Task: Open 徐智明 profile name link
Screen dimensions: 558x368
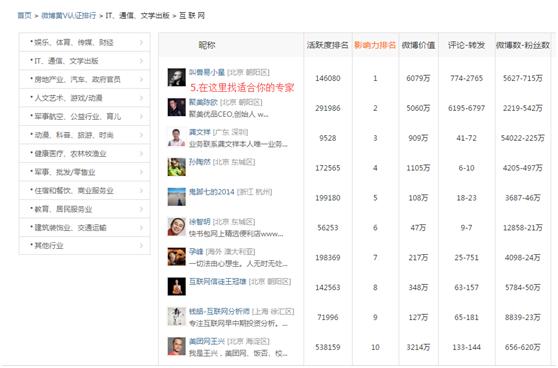Action: coord(200,222)
